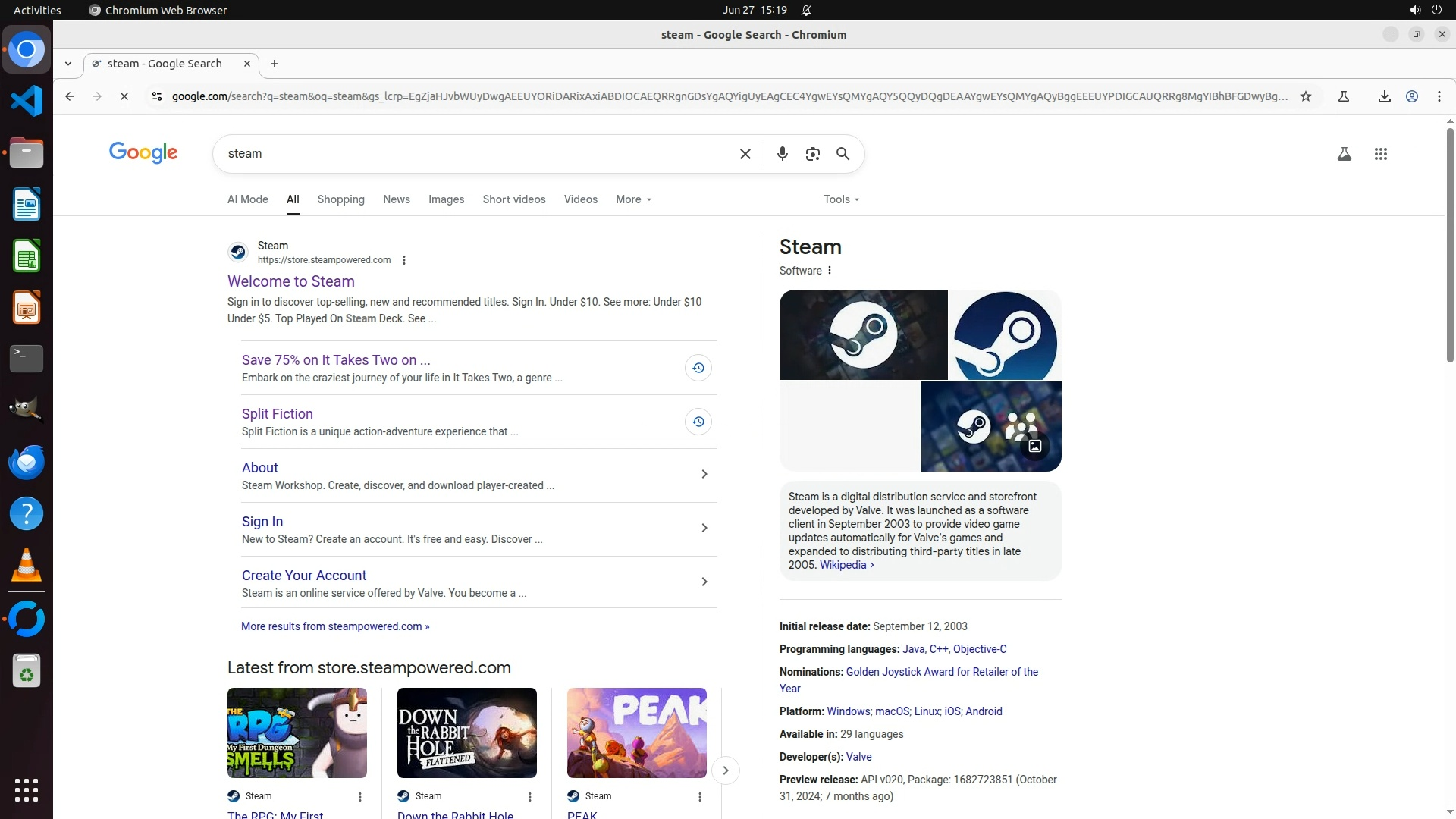This screenshot has height=819, width=1456.
Task: Open the PEAK game thumbnail
Action: tap(636, 733)
